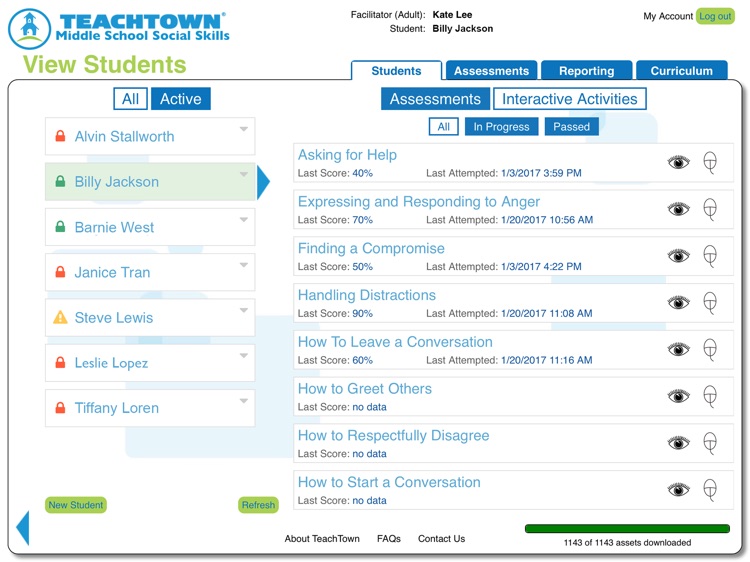Open the About TeachTown link
This screenshot has width=750, height=562.
322,539
